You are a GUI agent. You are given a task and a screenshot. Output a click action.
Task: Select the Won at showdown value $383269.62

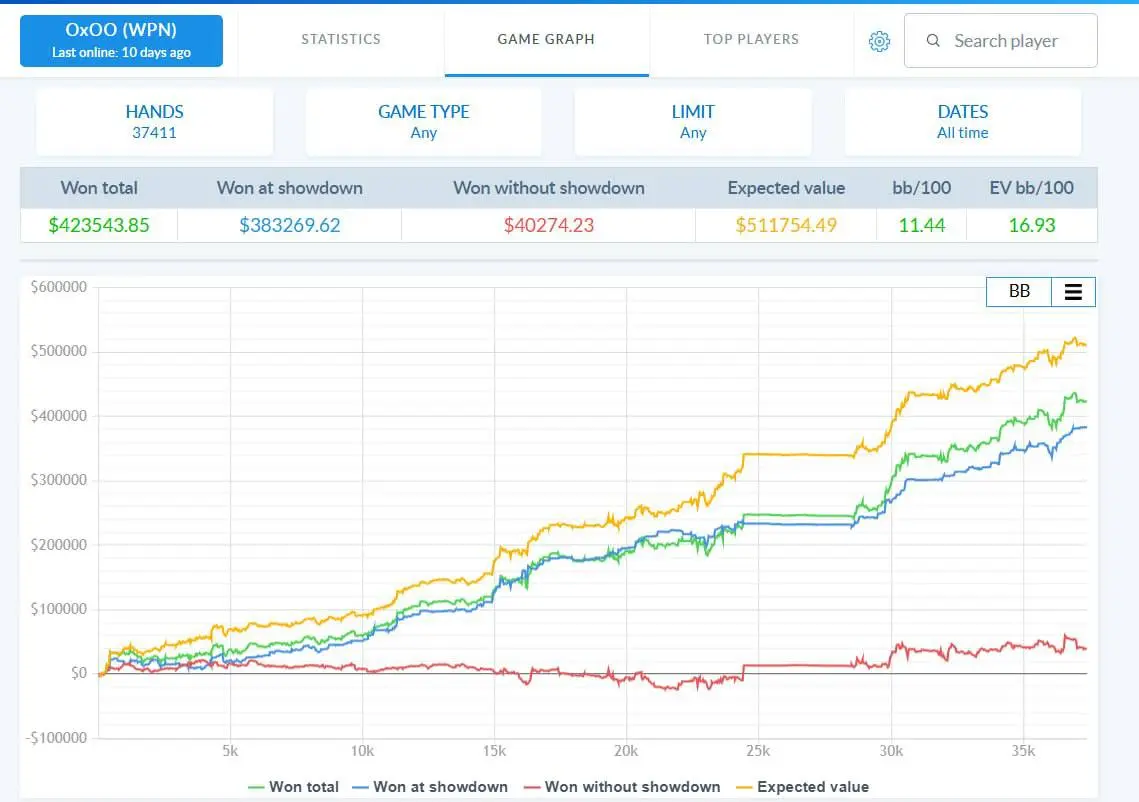(290, 225)
